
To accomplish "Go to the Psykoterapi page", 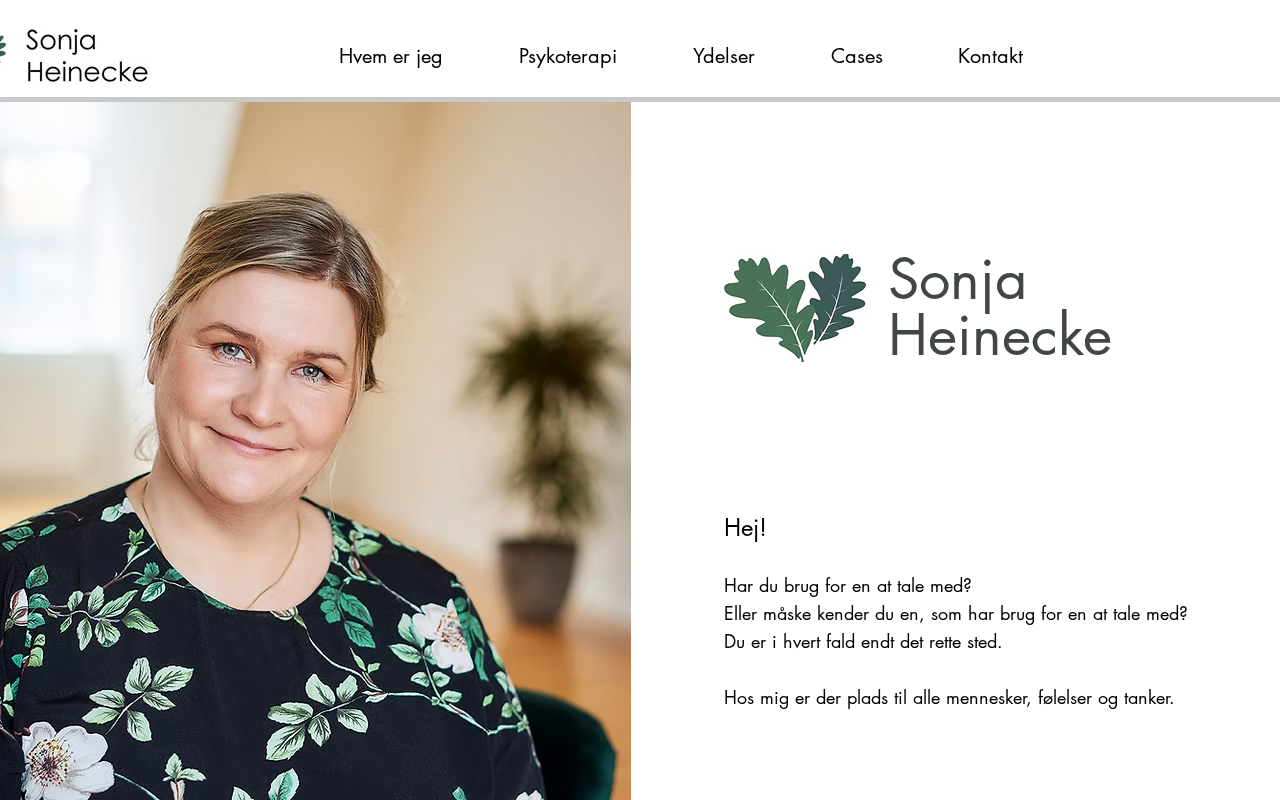I will pos(567,56).
